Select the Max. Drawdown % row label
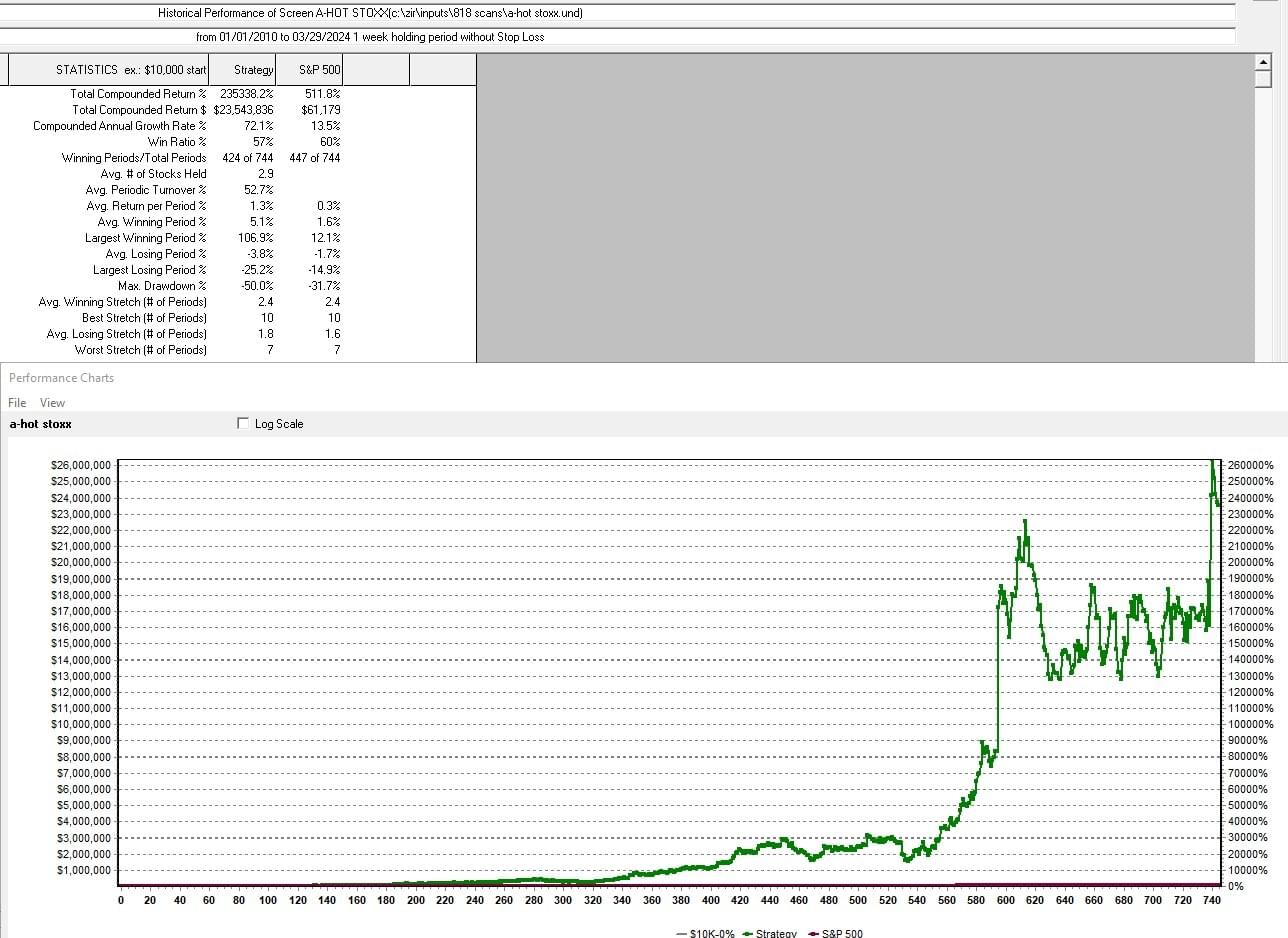The width and height of the screenshot is (1288, 938). click(162, 286)
